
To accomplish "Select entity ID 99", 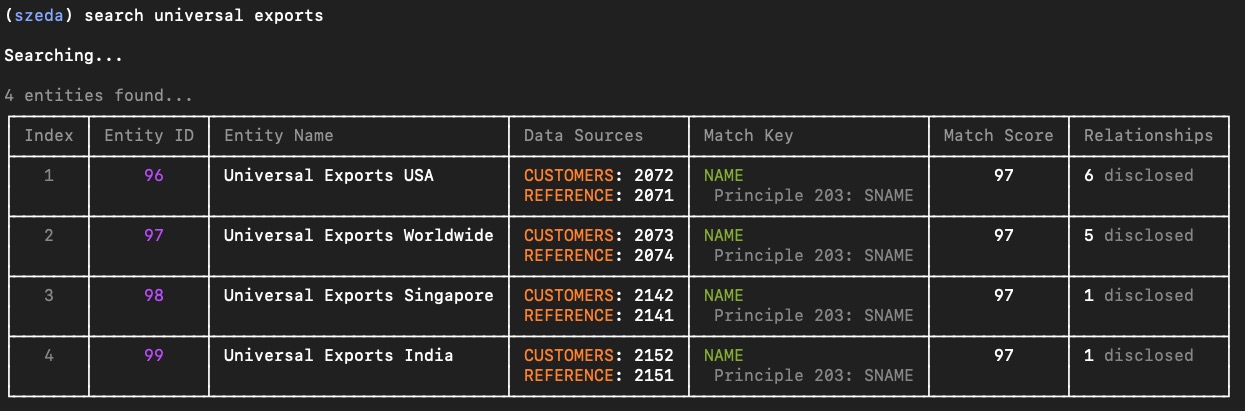I will pyautogui.click(x=153, y=355).
